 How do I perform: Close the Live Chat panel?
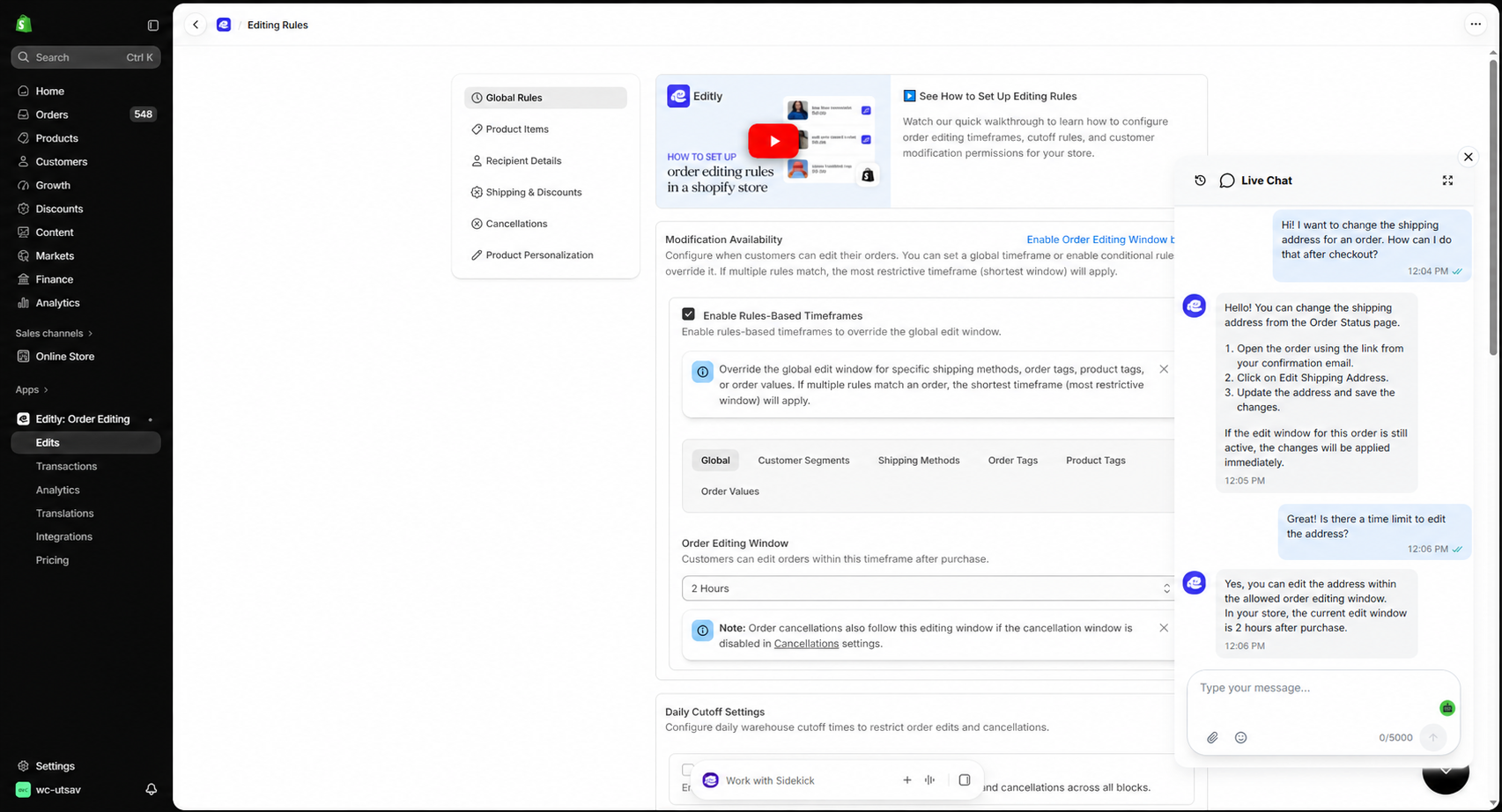pos(1468,157)
